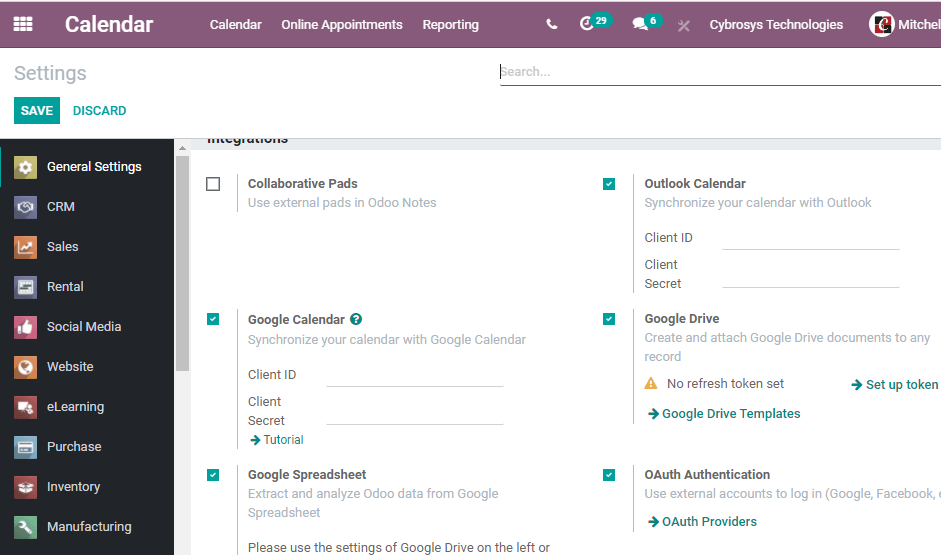
Task: Click the Manufacturing wrench icon
Action: coord(25,527)
